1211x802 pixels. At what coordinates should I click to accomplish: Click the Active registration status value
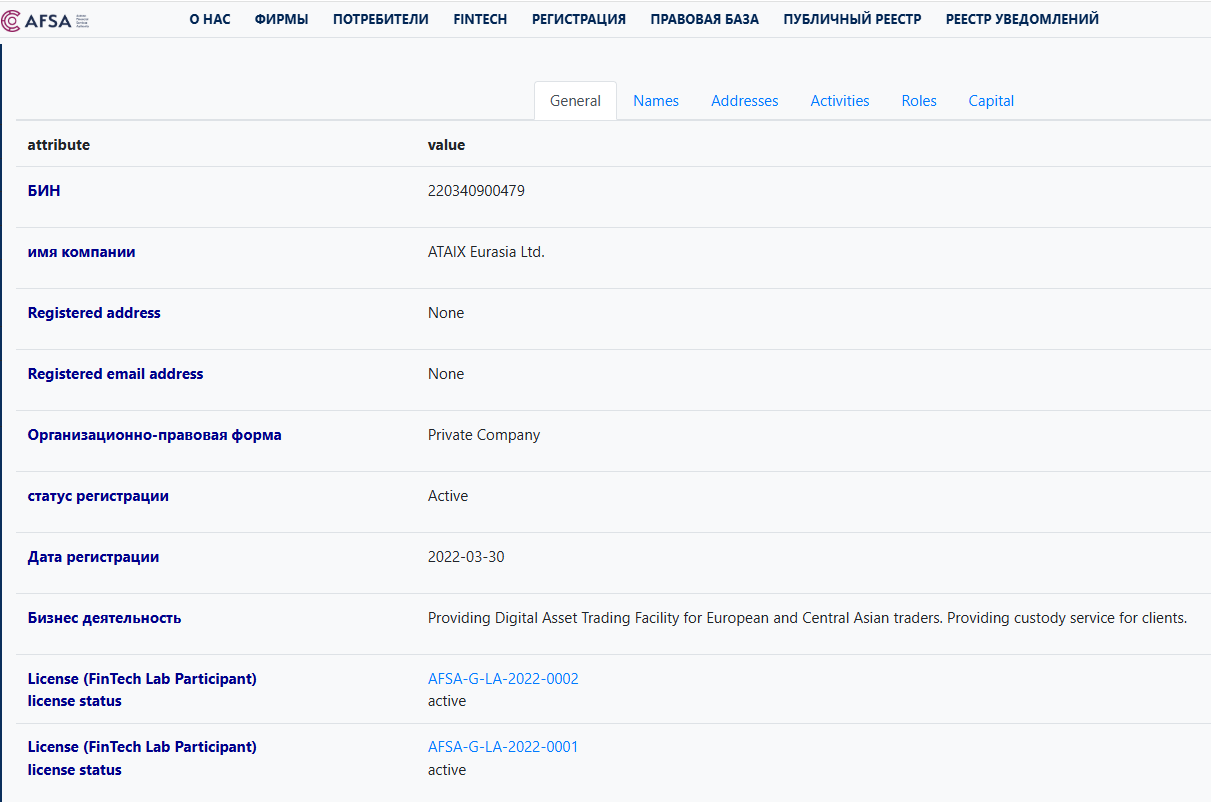tap(448, 496)
